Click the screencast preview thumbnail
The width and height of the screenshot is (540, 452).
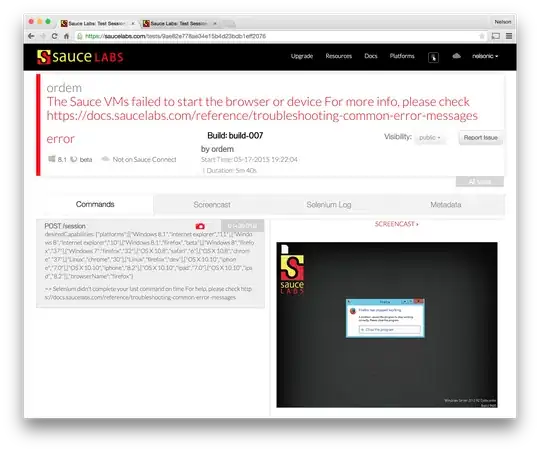pos(387,325)
